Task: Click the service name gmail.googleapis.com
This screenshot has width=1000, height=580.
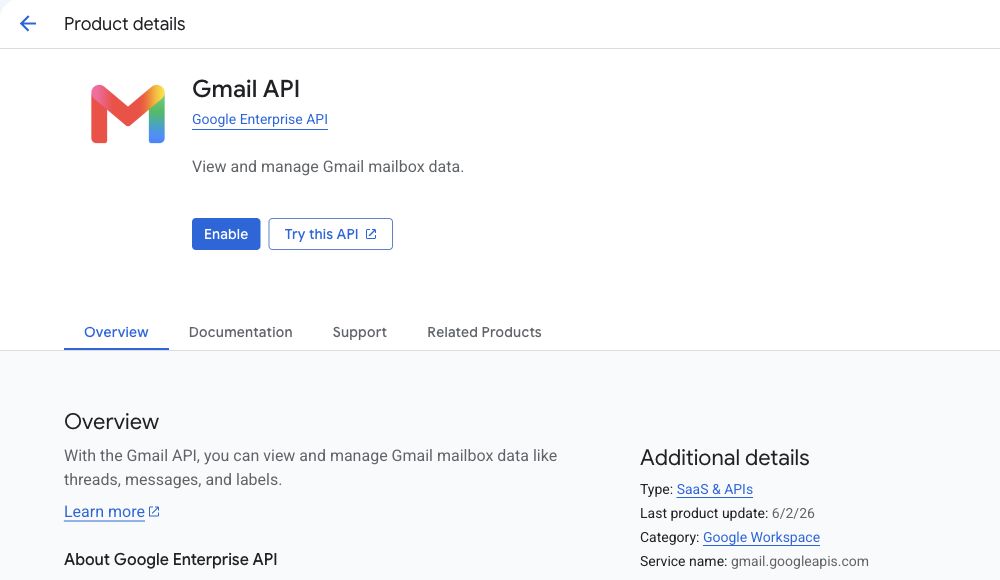Action: pyautogui.click(x=800, y=561)
